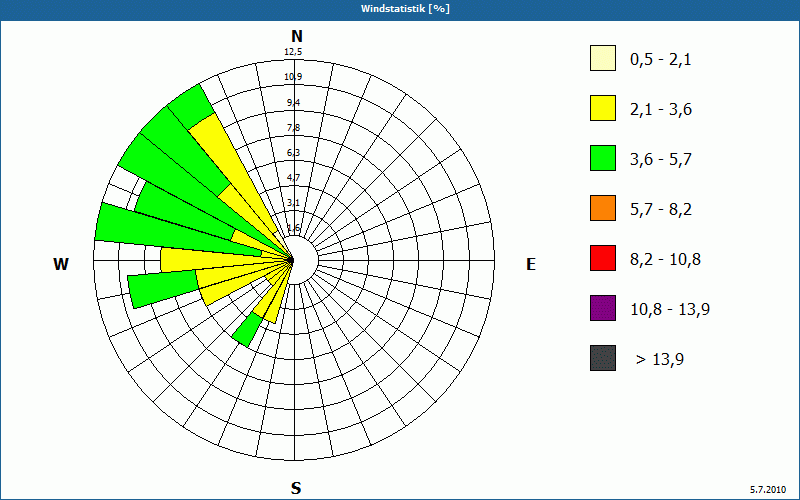Click the wind rose center point

291,260
